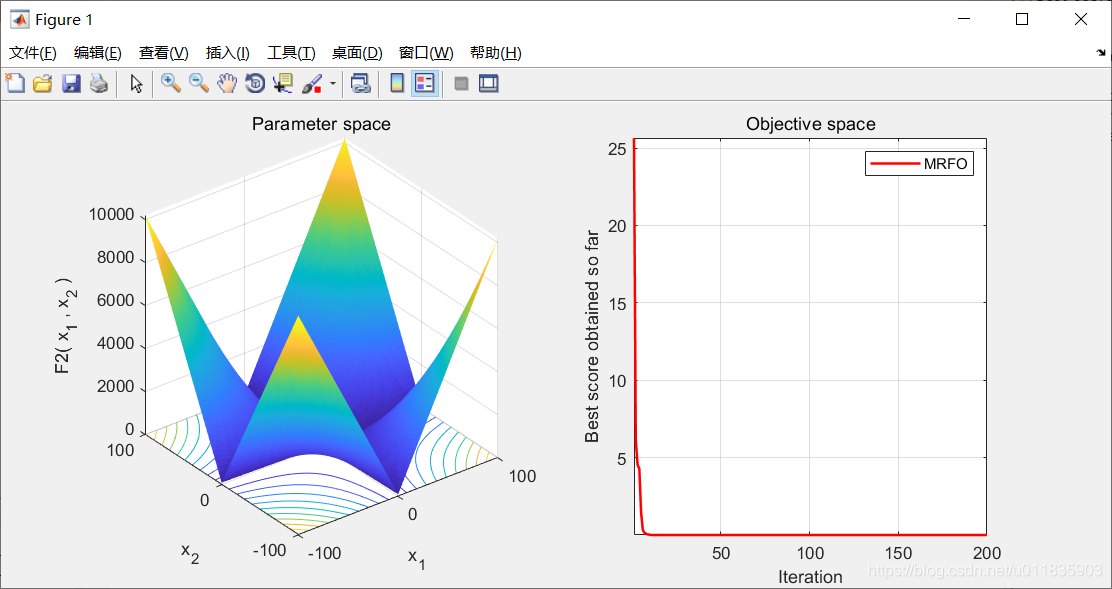Screen dimensions: 1112x589
Task: Print the figure using printer icon
Action: click(99, 84)
